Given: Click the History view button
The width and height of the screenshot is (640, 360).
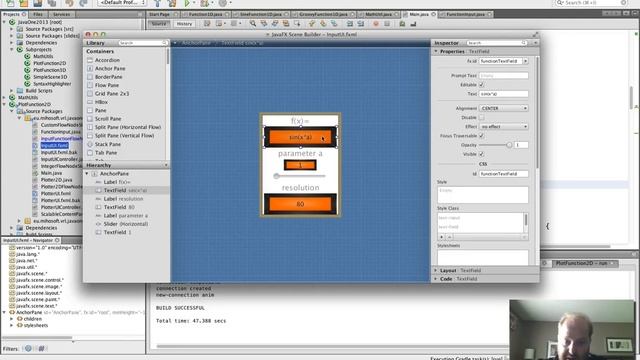Looking at the screenshot, I should click(184, 24).
